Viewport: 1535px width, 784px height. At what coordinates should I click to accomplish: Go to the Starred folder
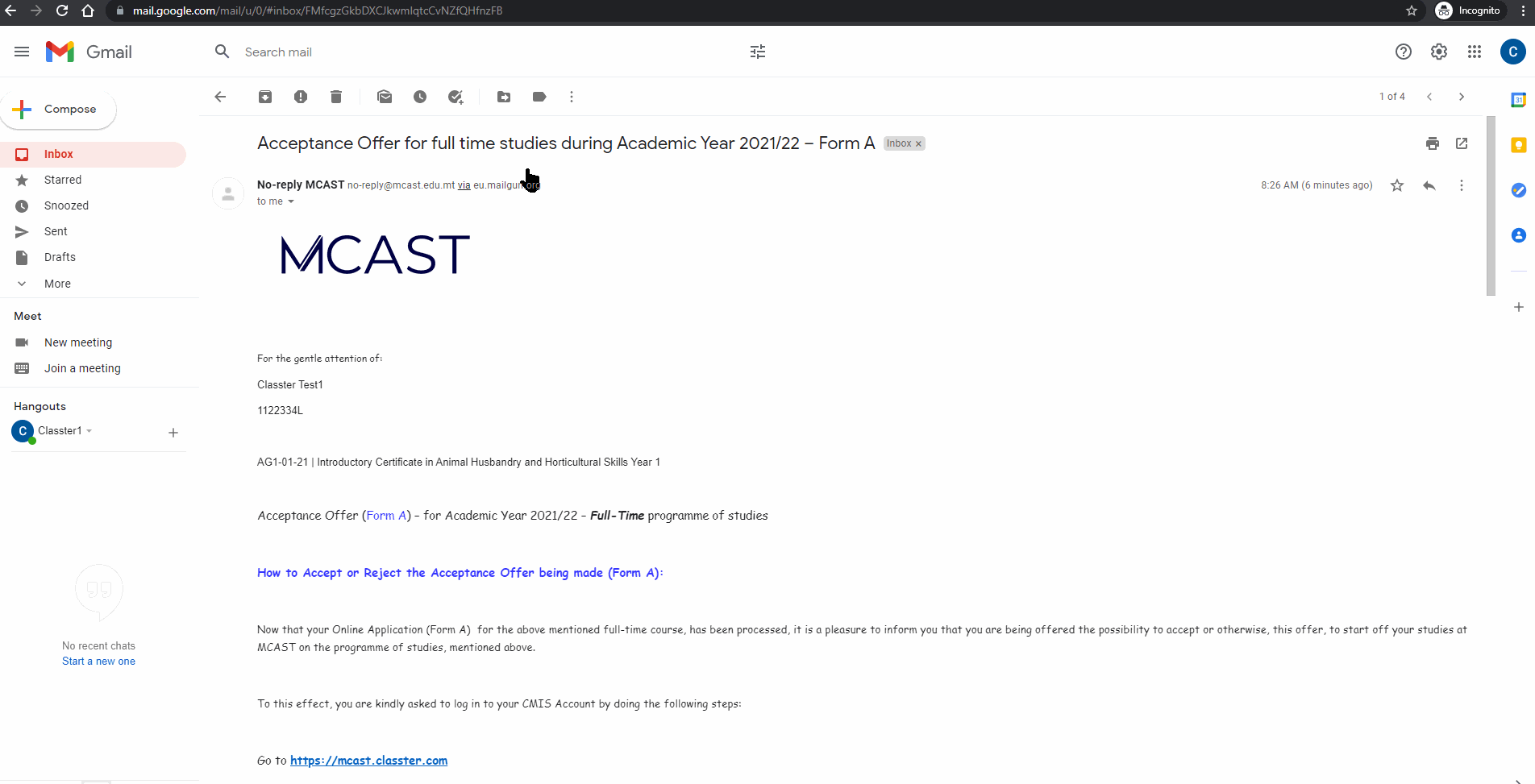coord(63,180)
